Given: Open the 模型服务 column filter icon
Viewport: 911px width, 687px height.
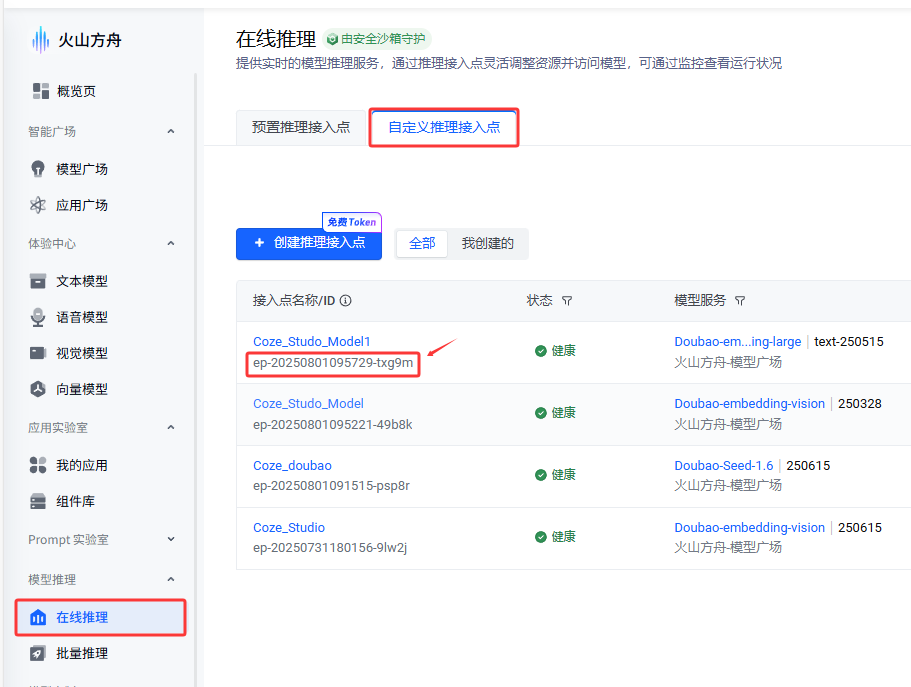Looking at the screenshot, I should (740, 300).
